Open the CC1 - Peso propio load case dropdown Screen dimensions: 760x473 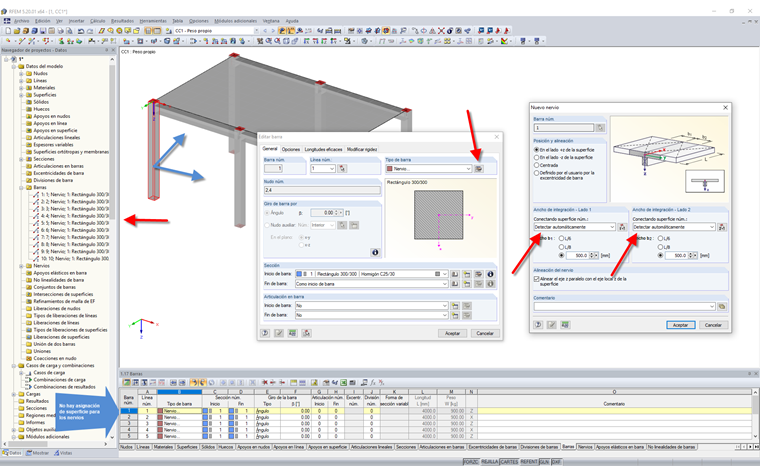pyautogui.click(x=256, y=31)
